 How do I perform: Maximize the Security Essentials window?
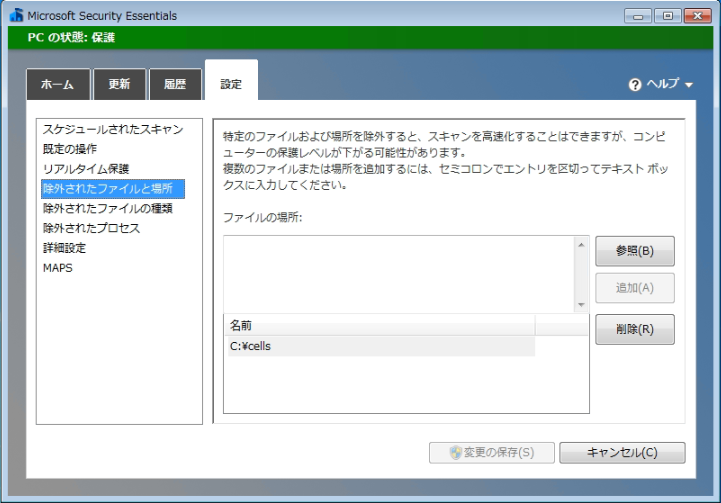pos(667,16)
